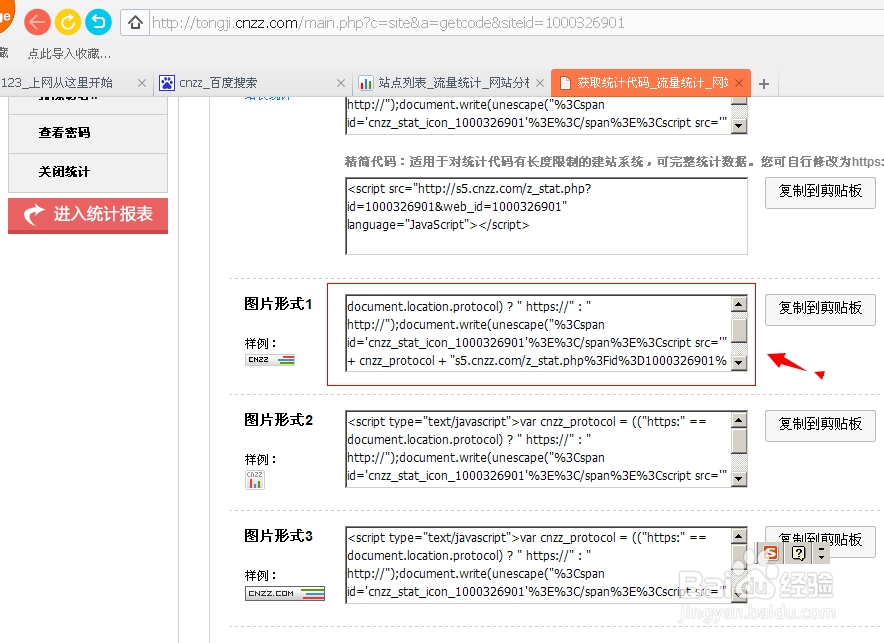
Task: Click inside the 精简代码 script textarea
Action: (546, 216)
